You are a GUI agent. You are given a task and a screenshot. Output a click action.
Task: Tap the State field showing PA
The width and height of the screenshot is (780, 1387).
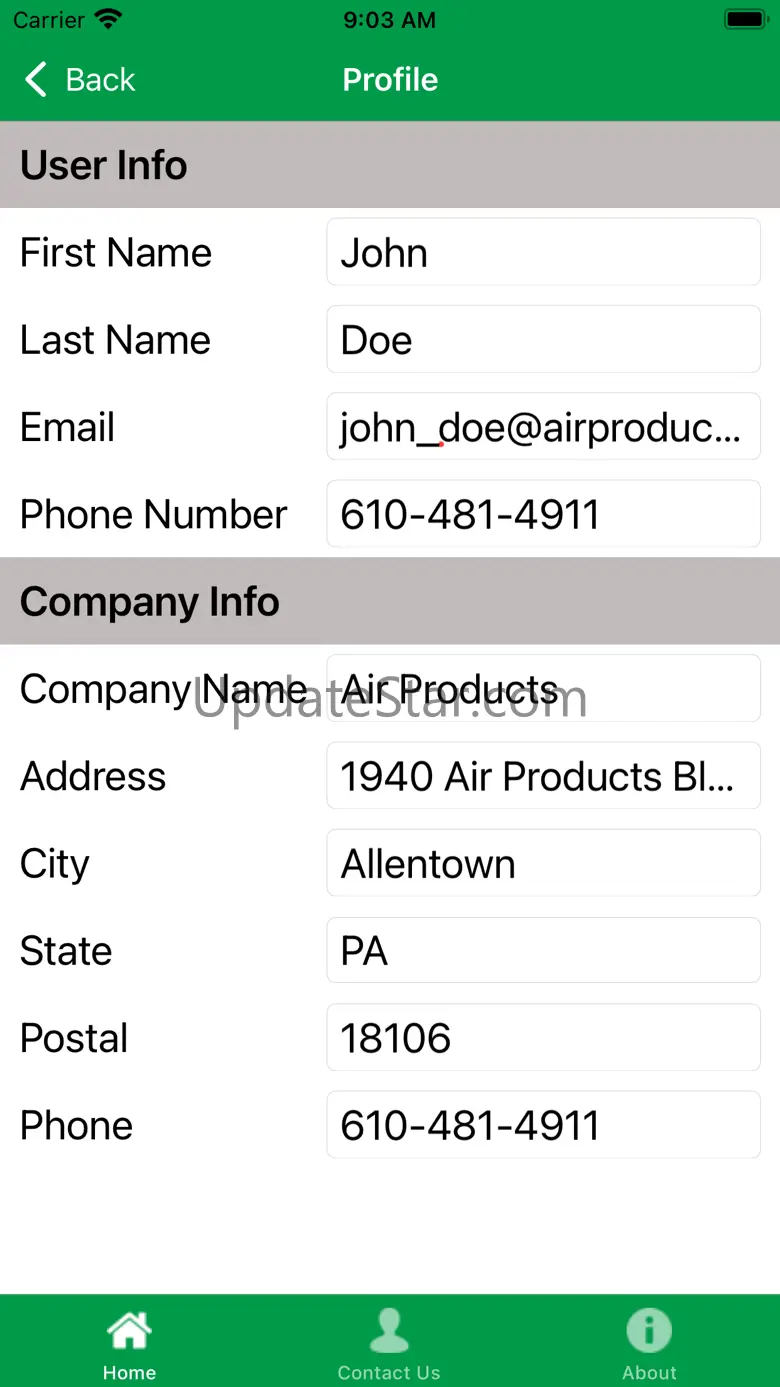tap(543, 950)
